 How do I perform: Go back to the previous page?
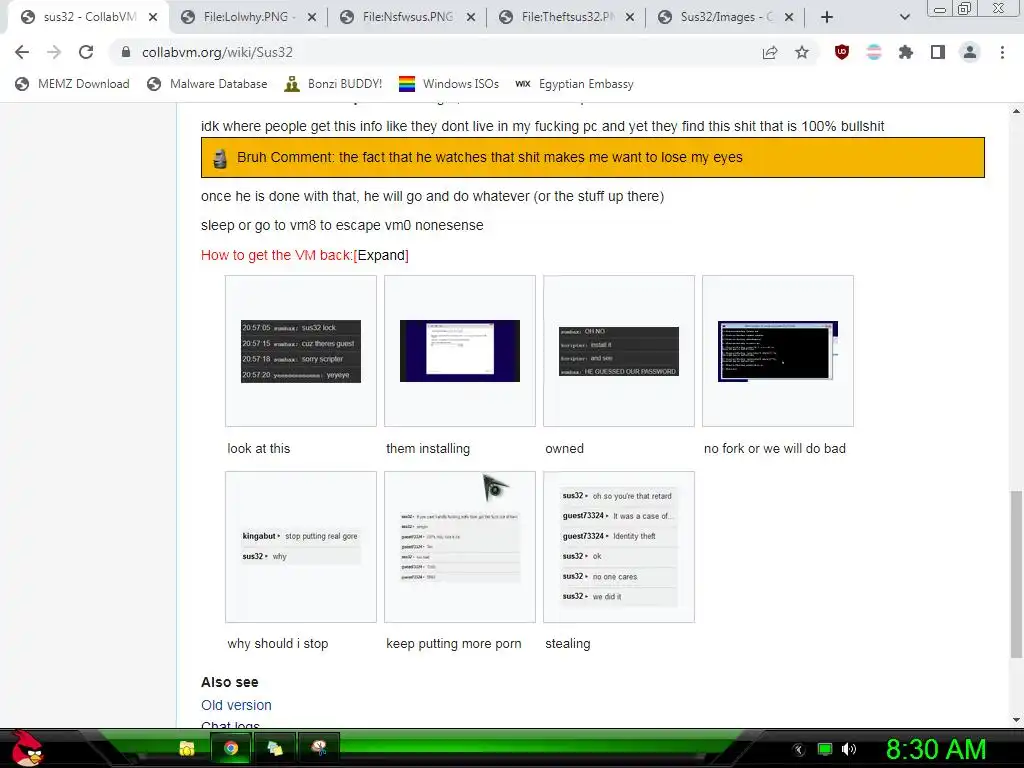[22, 52]
